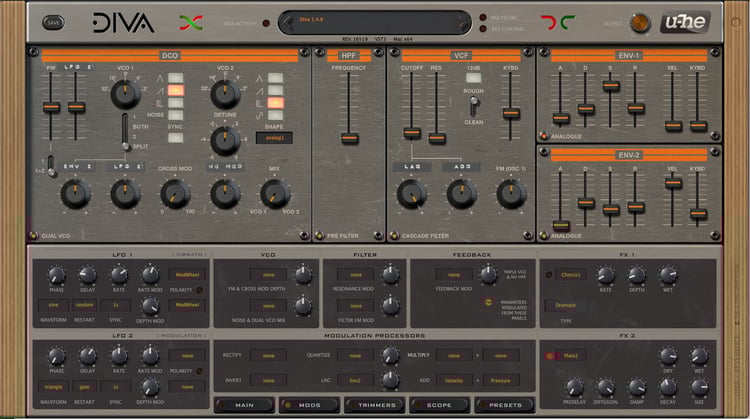This screenshot has width=750, height=419.
Task: Open the FX 1 effect selector showing Chorus1
Action: tap(570, 275)
